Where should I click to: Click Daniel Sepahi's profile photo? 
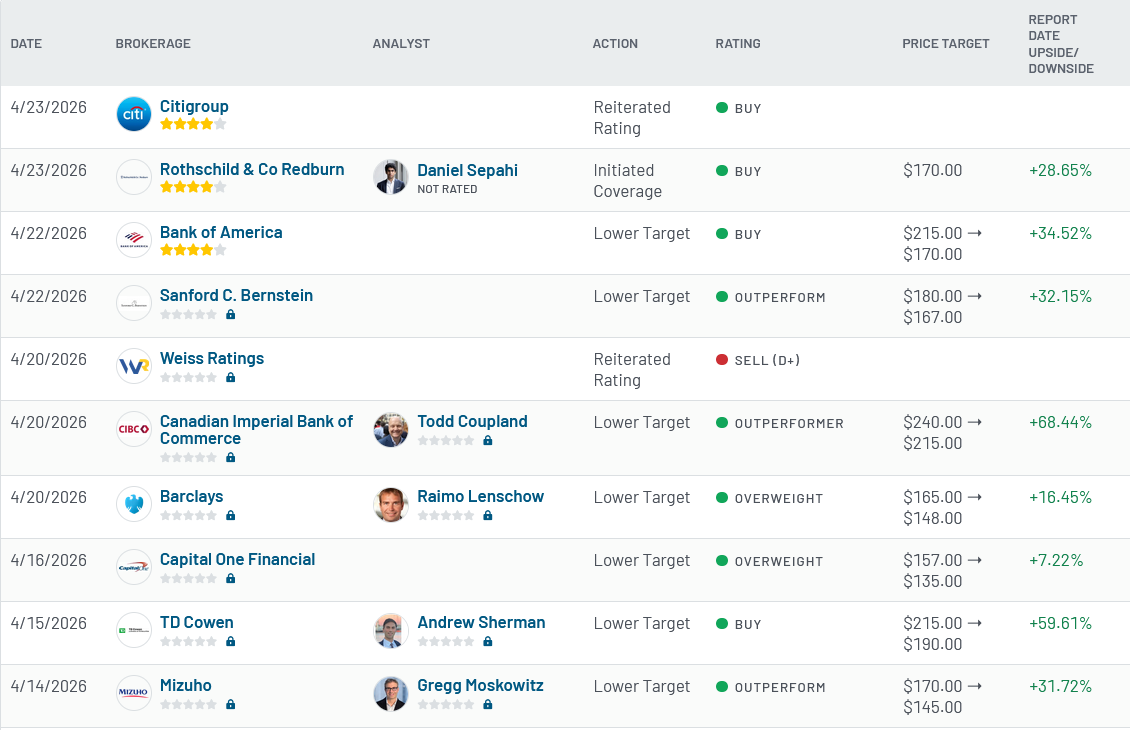click(391, 177)
